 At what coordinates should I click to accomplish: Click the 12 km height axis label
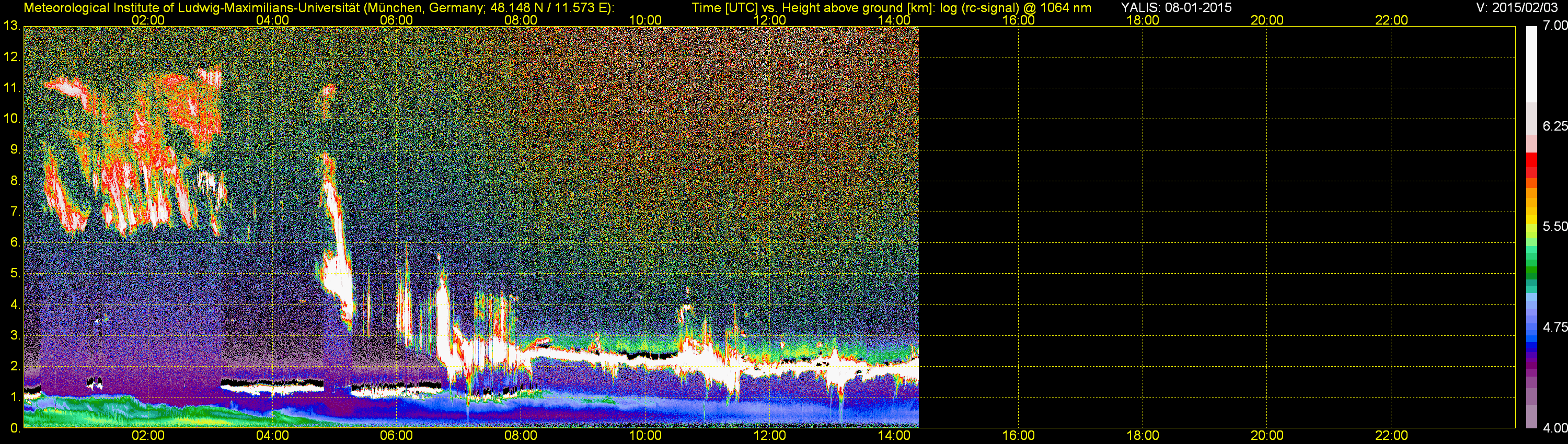point(11,57)
